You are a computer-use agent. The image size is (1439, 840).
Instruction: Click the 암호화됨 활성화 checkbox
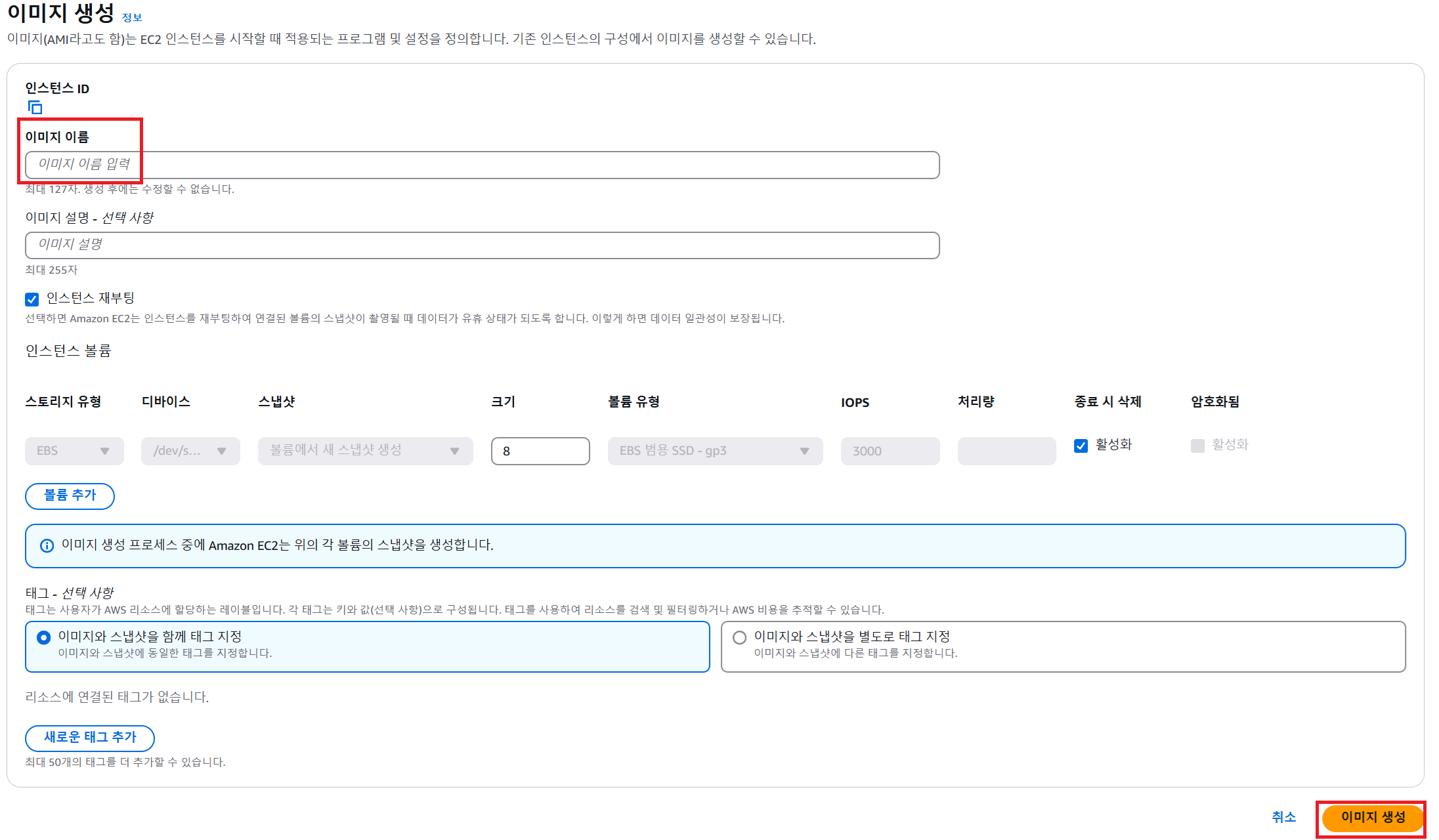pyautogui.click(x=1197, y=446)
